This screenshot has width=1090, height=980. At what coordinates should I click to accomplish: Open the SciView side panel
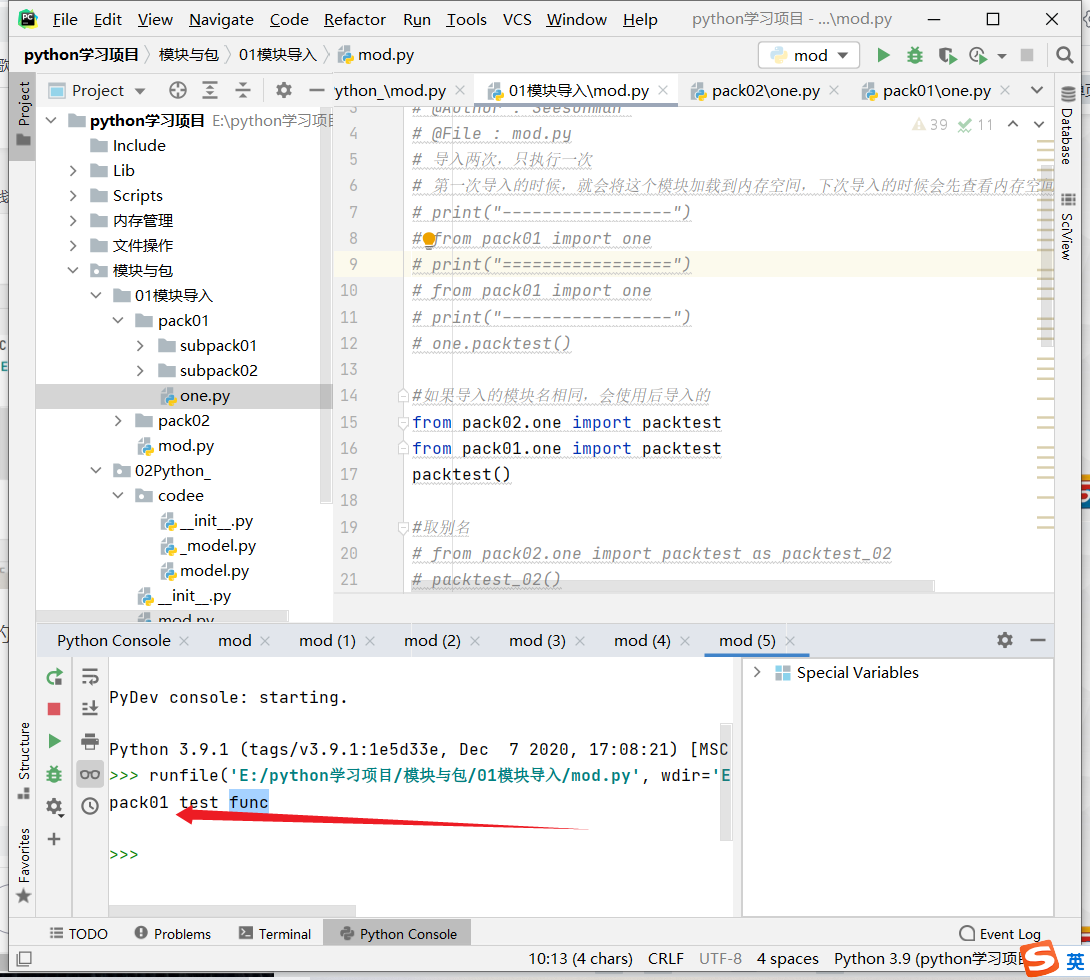click(1068, 227)
